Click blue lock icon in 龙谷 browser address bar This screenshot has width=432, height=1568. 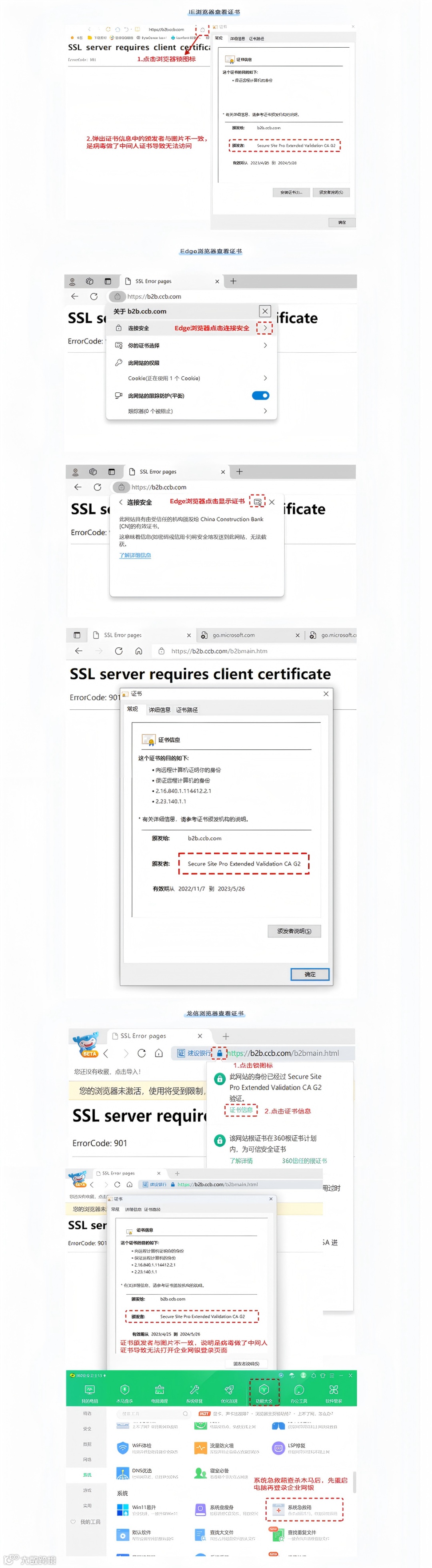[220, 1053]
